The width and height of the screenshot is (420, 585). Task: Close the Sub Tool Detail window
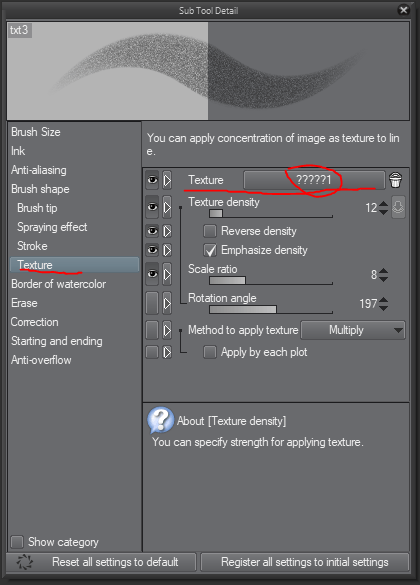point(403,10)
